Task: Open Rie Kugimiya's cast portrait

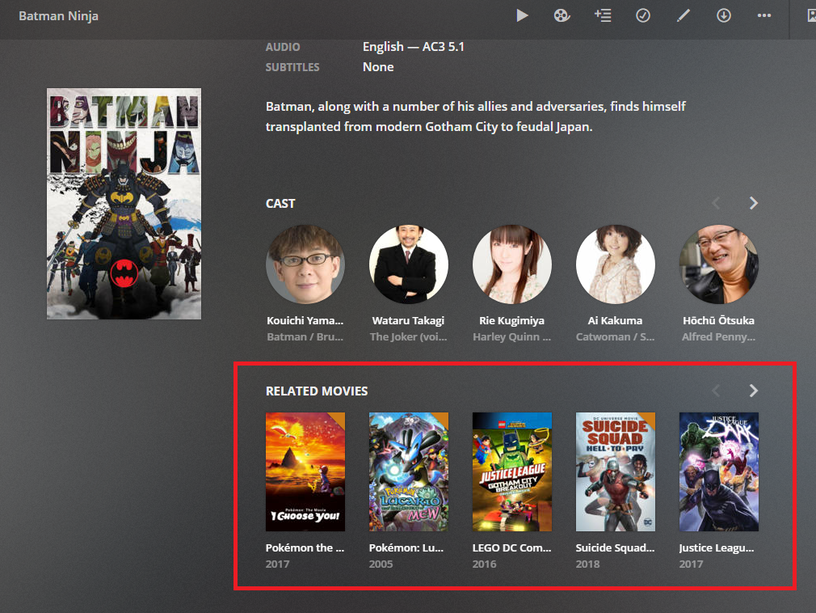Action: (512, 264)
